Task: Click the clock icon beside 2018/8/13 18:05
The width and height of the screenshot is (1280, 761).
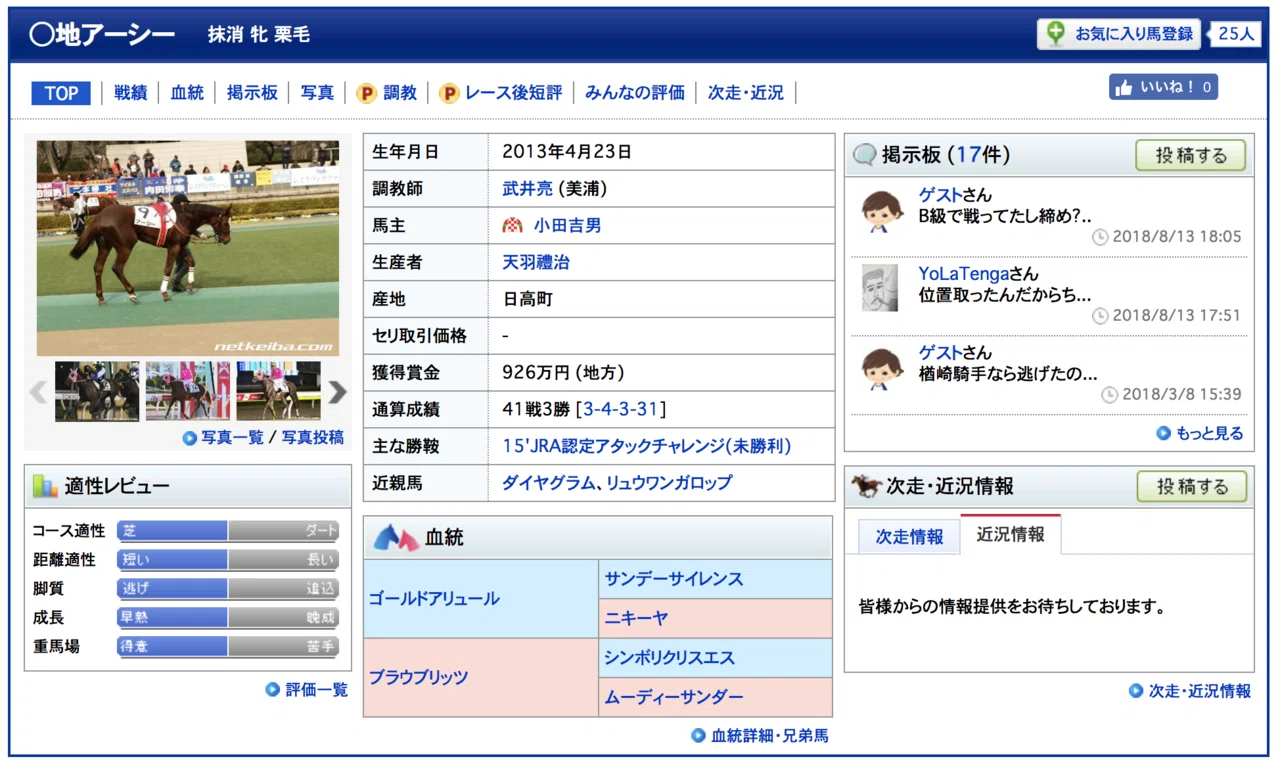Action: pyautogui.click(x=1100, y=237)
